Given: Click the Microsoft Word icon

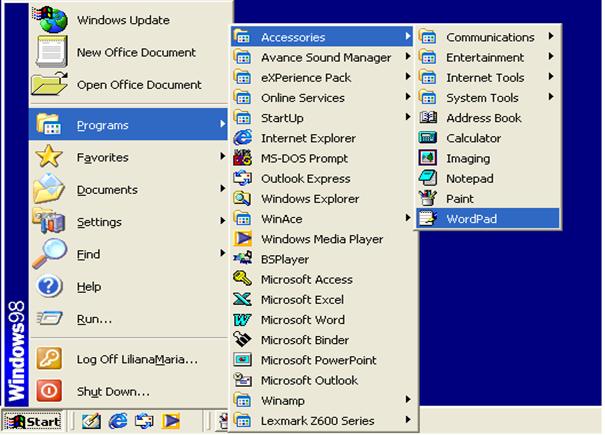Looking at the screenshot, I should coord(242,320).
